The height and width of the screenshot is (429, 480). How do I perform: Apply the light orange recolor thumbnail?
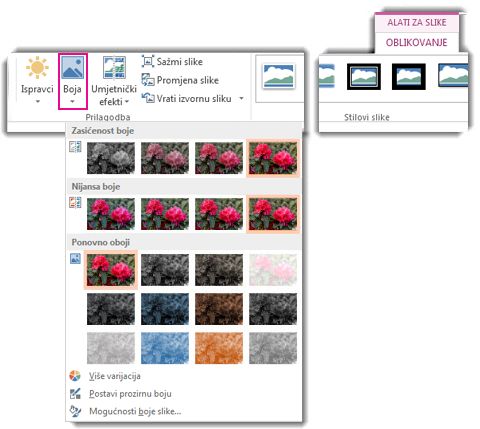[x=219, y=348]
